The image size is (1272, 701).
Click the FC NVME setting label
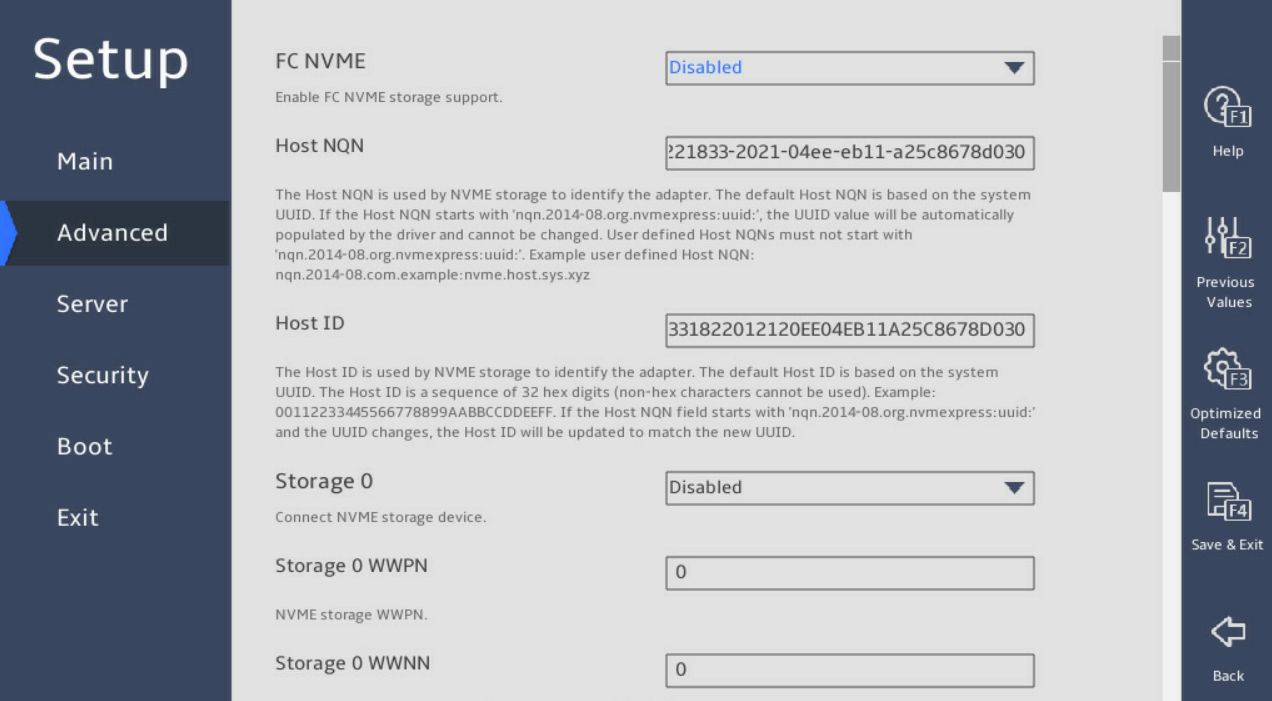pyautogui.click(x=320, y=61)
